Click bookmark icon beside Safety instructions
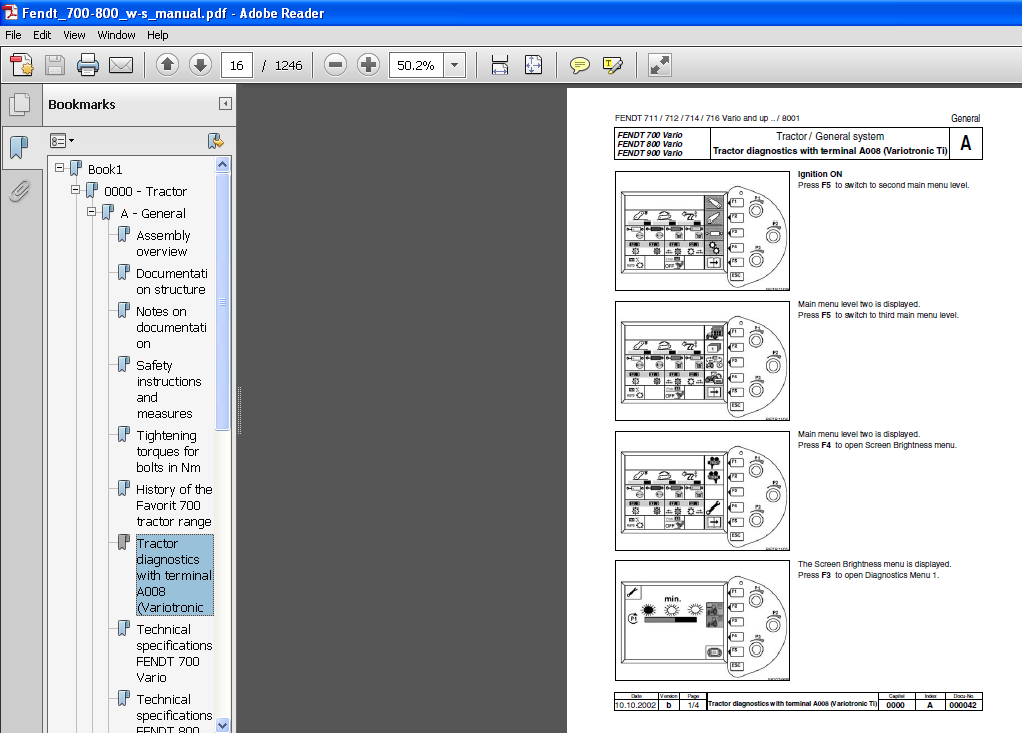Screen dimensions: 1022x733 (124, 364)
